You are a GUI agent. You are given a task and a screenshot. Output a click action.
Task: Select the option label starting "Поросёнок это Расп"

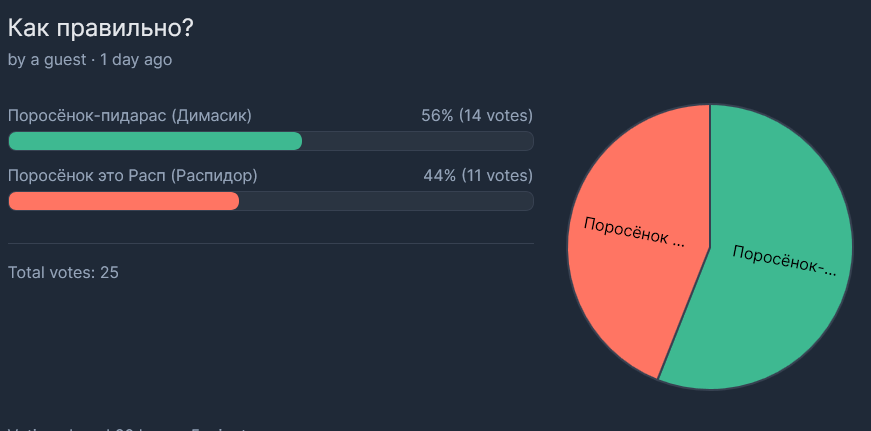point(133,176)
